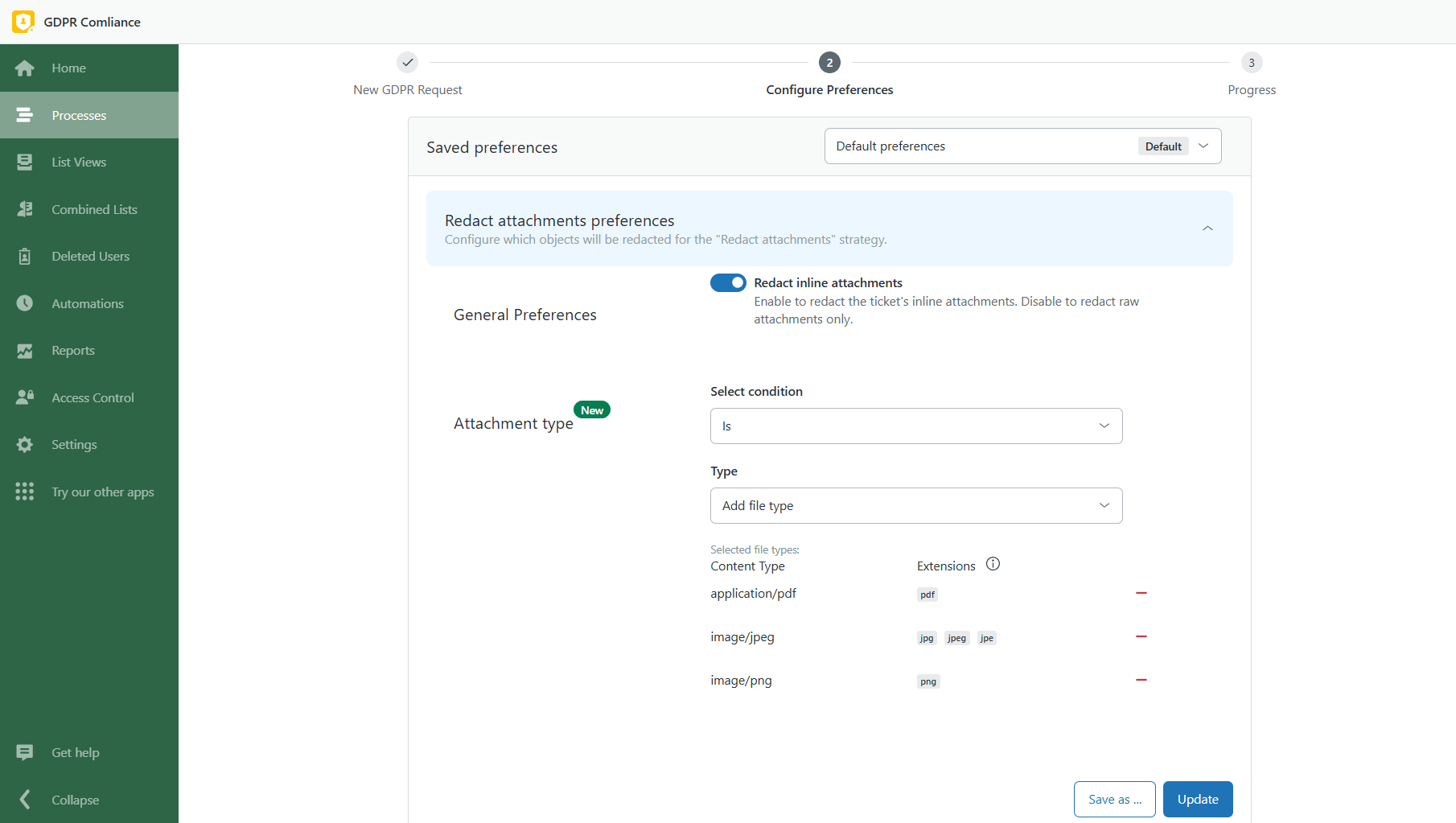Click the Reports chart icon

pos(25,351)
